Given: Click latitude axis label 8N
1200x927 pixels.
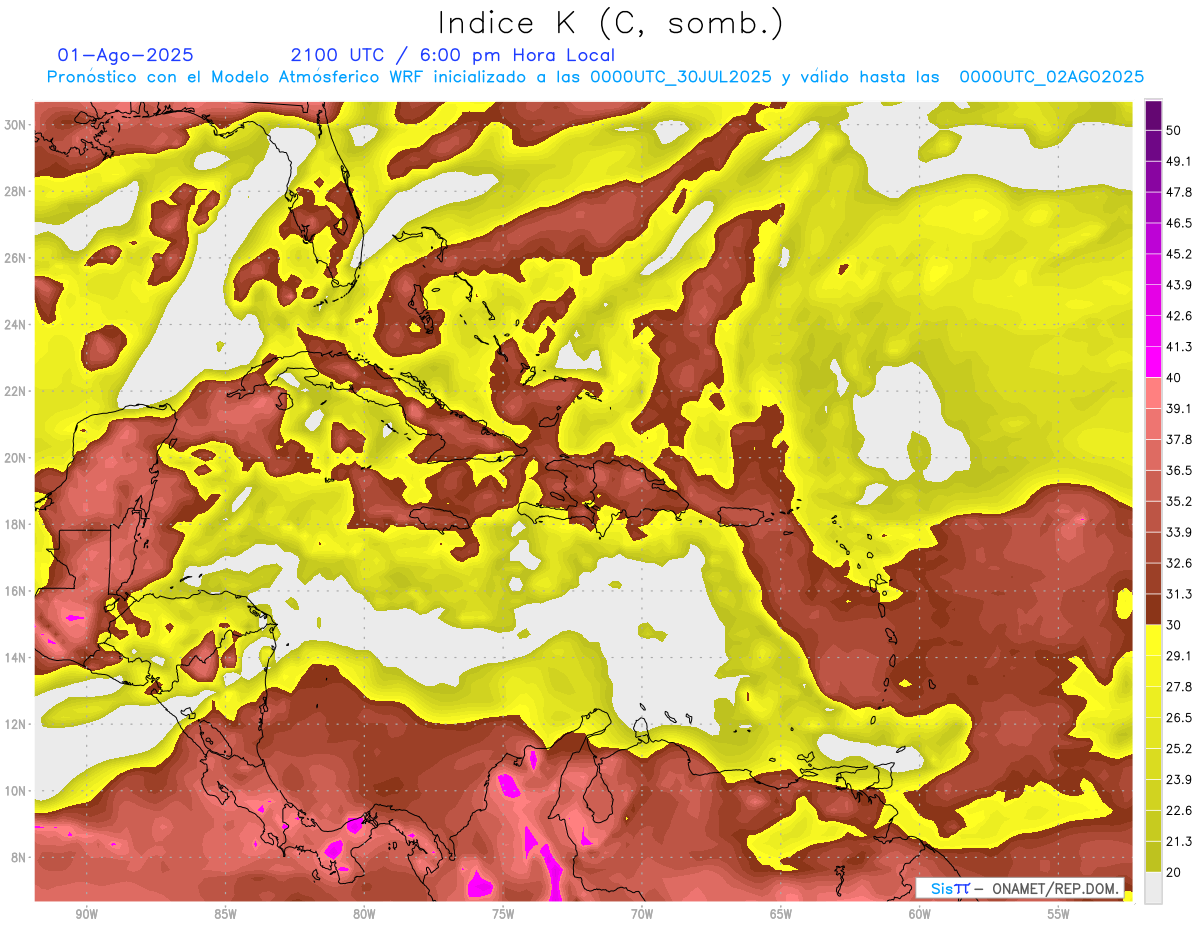Looking at the screenshot, I should click(x=19, y=858).
